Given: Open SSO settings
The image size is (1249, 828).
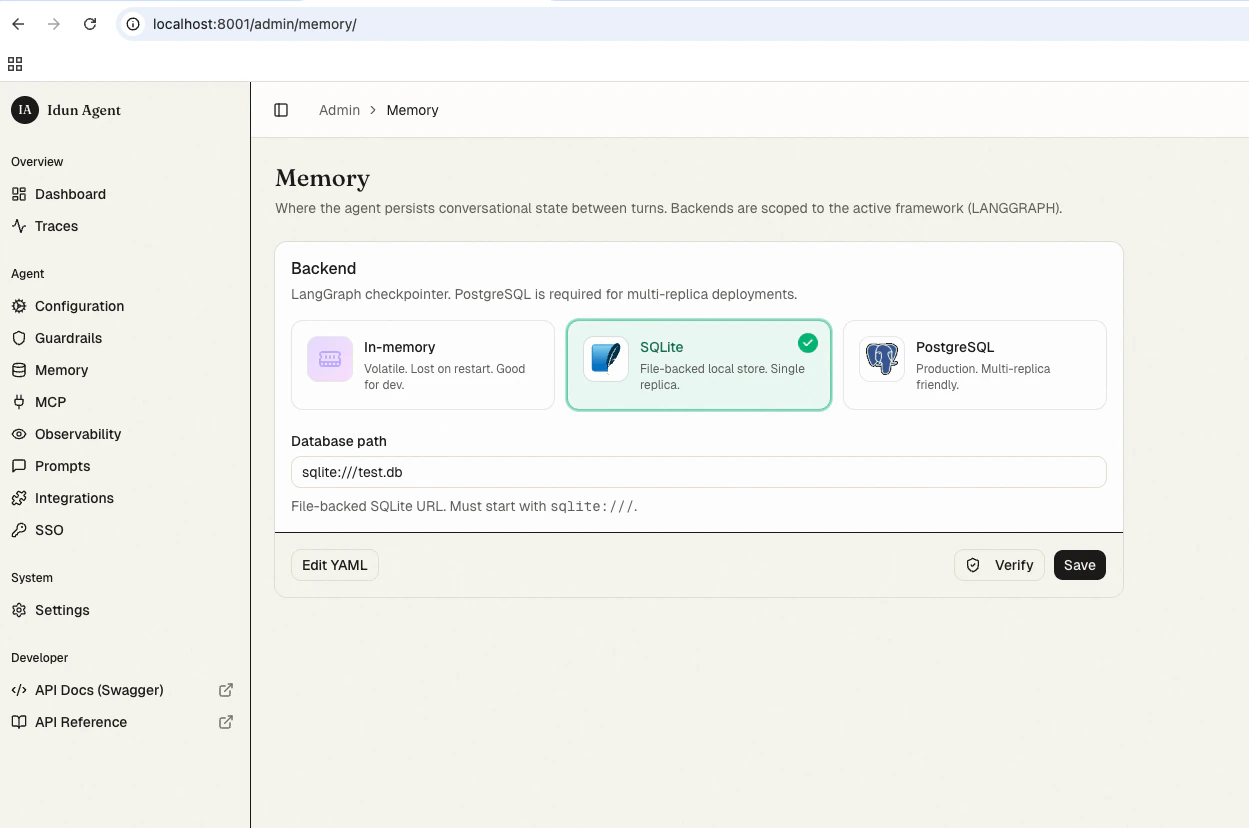Looking at the screenshot, I should (x=49, y=530).
